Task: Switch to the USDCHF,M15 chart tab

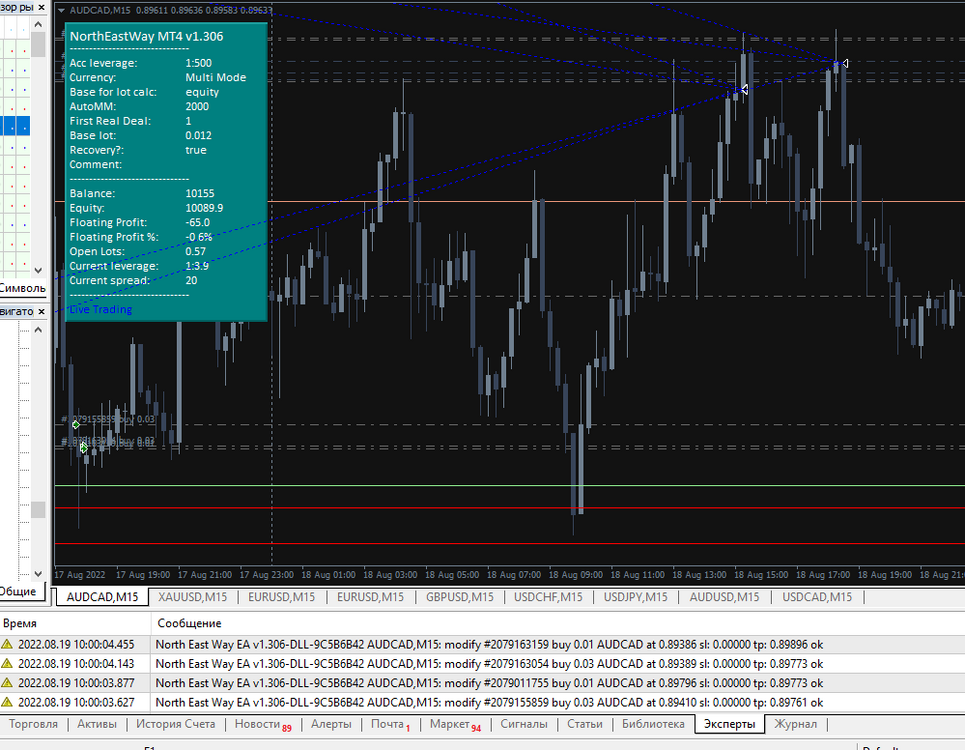Action: (x=548, y=597)
